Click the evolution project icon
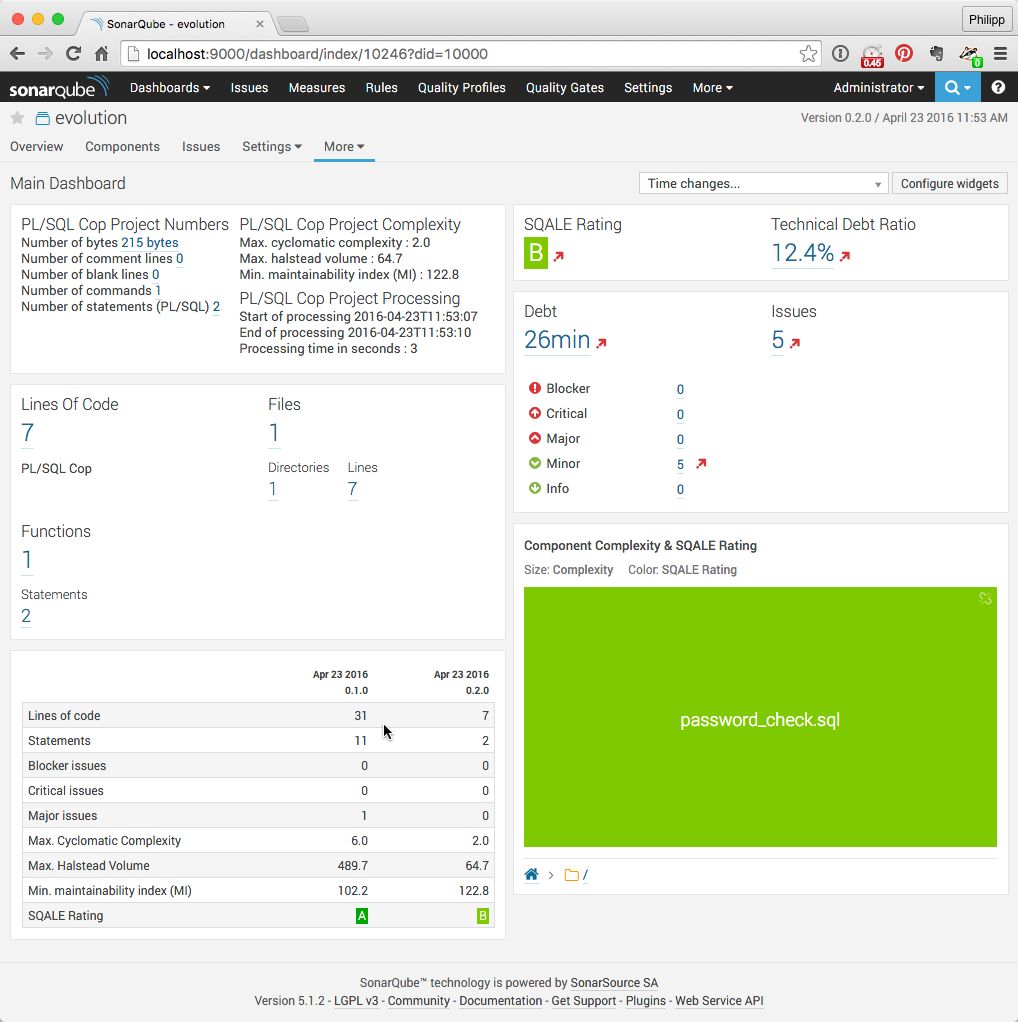Image resolution: width=1018 pixels, height=1022 pixels. [42, 119]
